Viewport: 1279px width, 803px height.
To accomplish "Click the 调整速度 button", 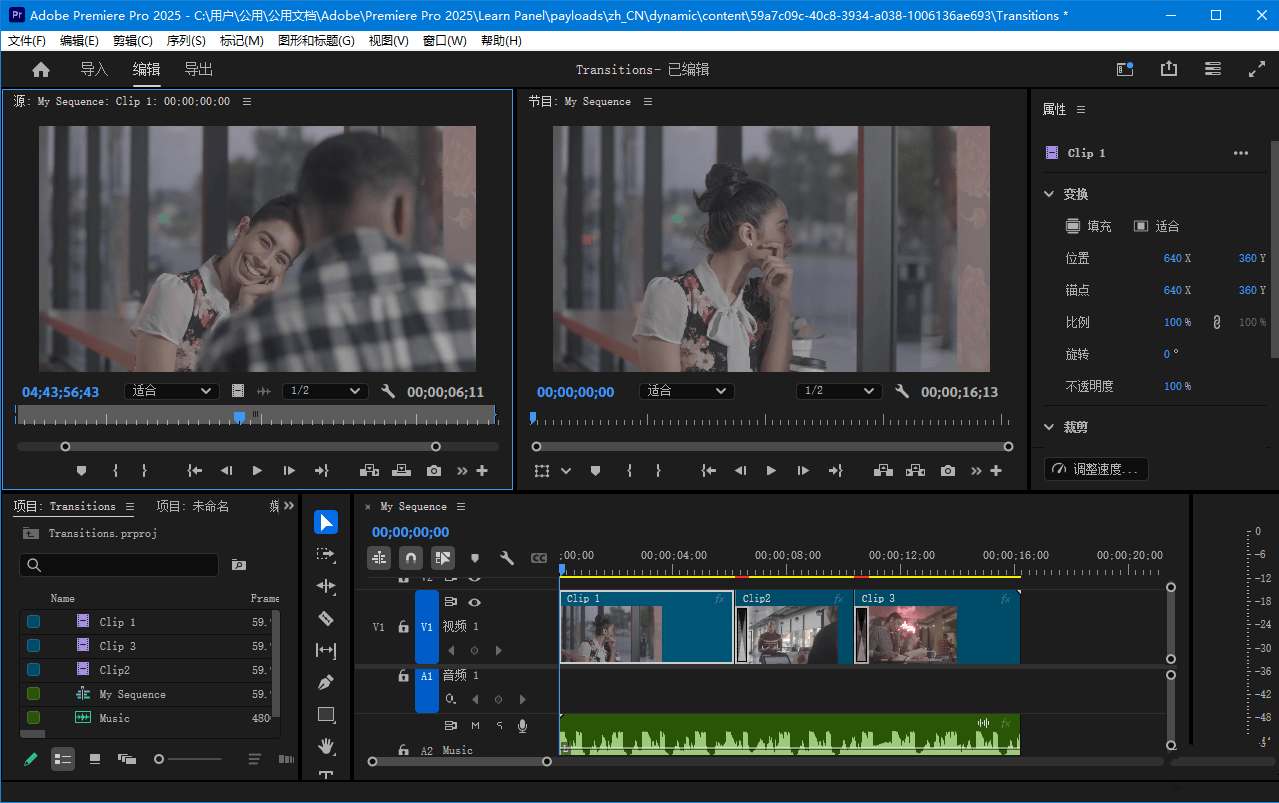I will [1096, 469].
